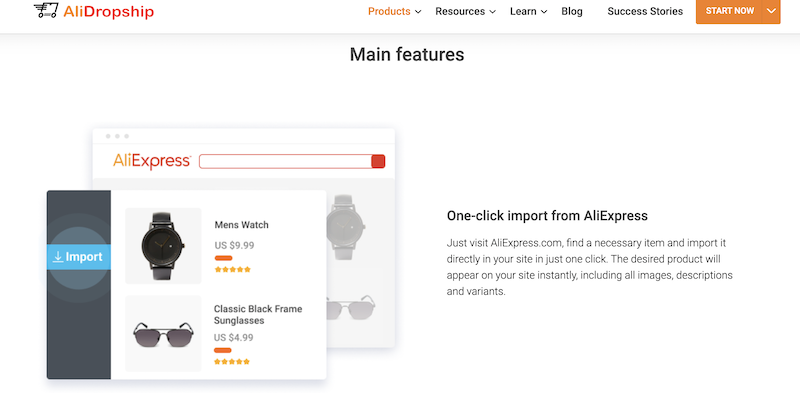This screenshot has height=393, width=800.
Task: Open the START NOW arrow dropdown
Action: click(771, 11)
